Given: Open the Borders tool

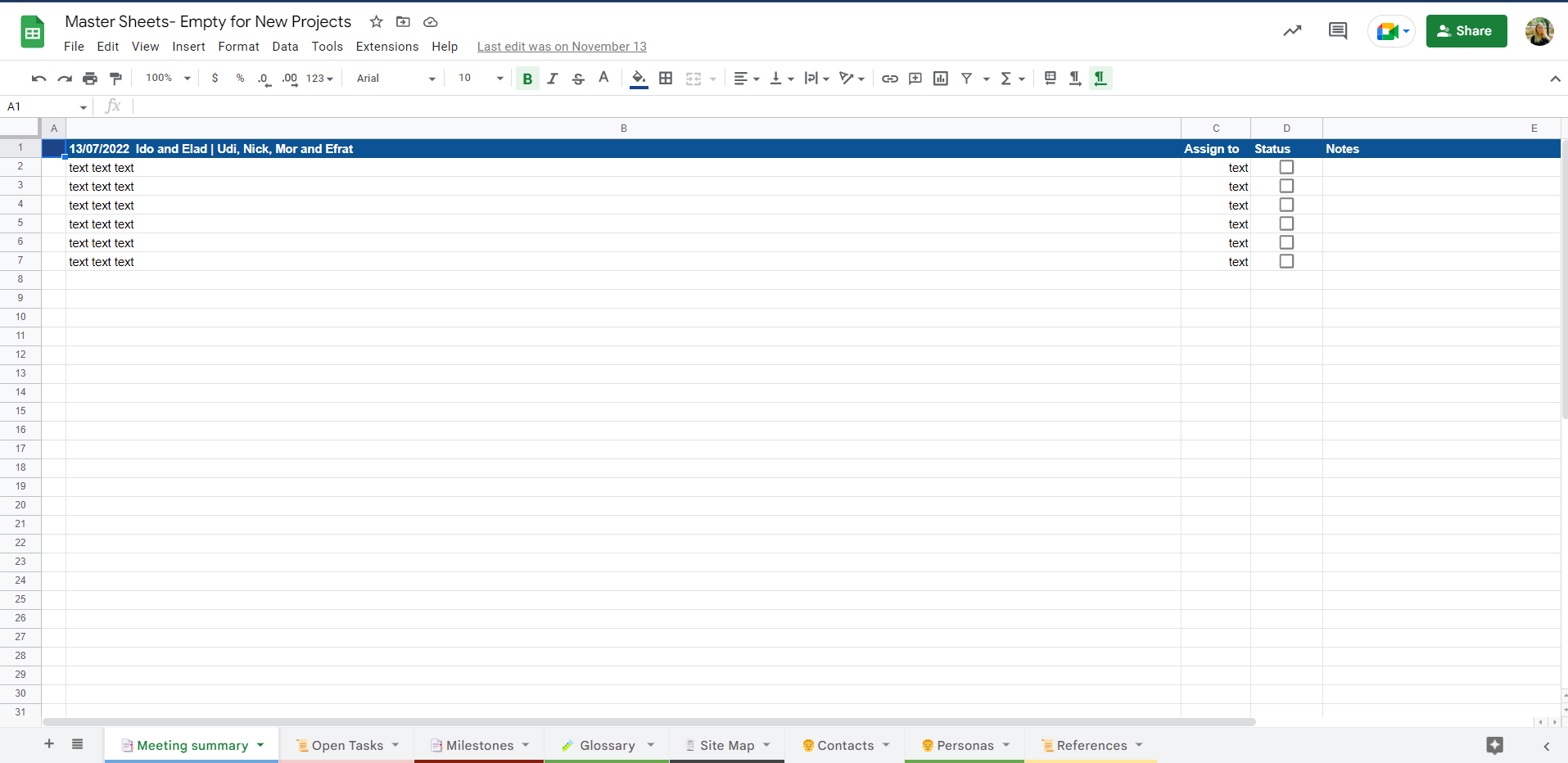Looking at the screenshot, I should point(666,79).
